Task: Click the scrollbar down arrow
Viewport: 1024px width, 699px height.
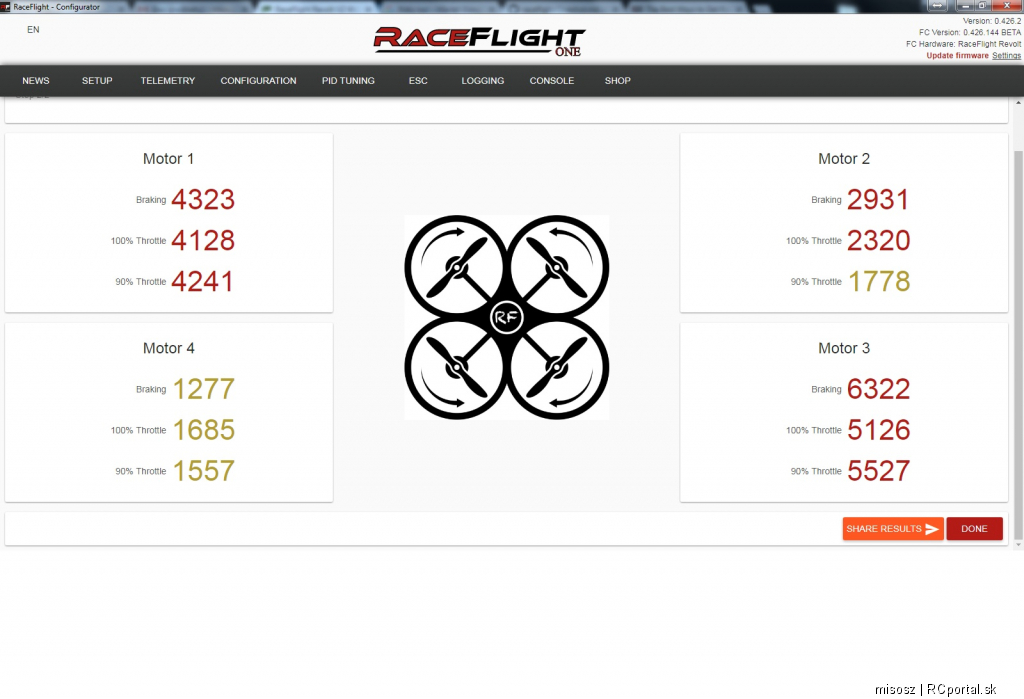Action: tap(1018, 544)
